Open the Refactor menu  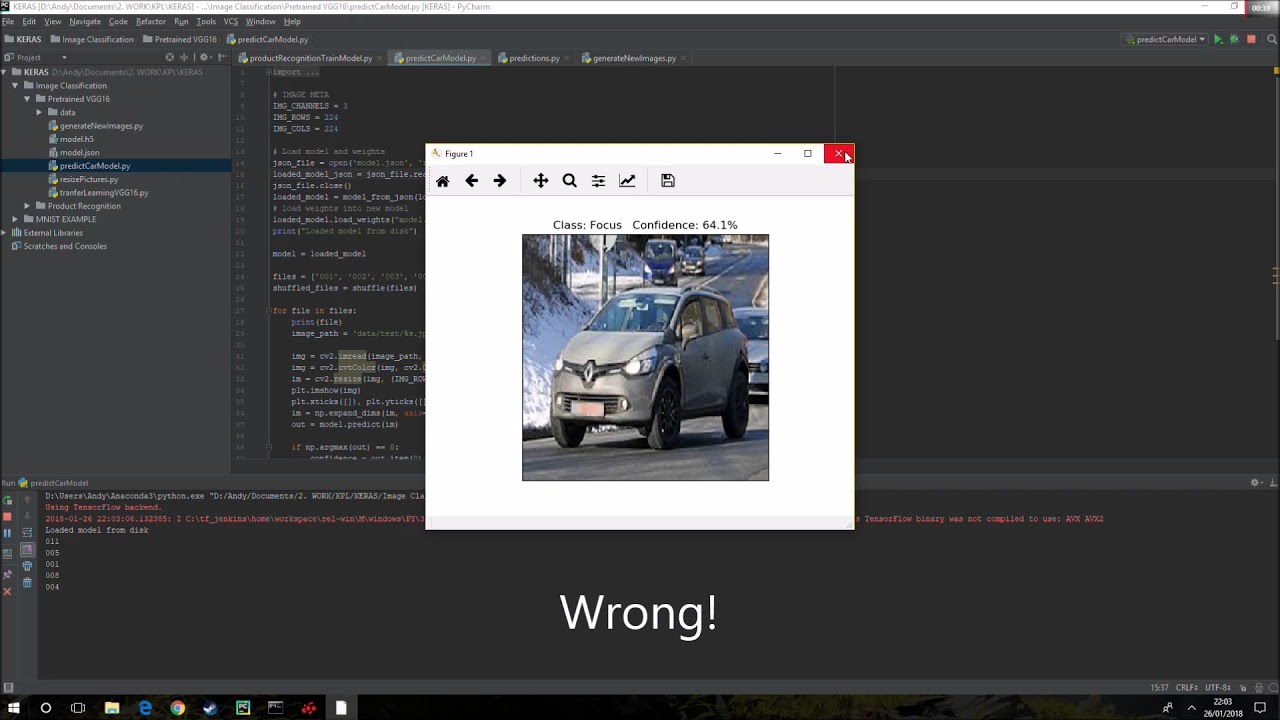tap(151, 21)
